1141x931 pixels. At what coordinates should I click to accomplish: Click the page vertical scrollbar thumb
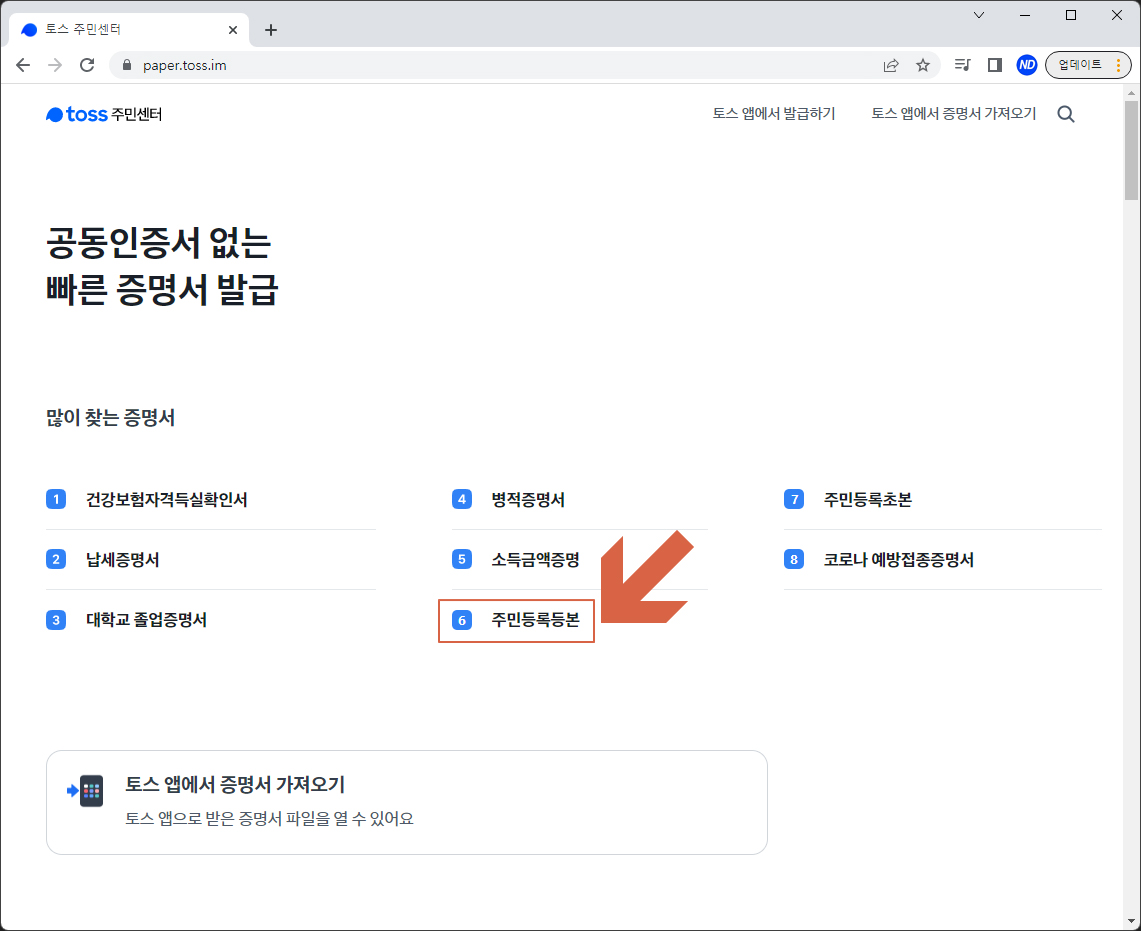click(x=1131, y=150)
